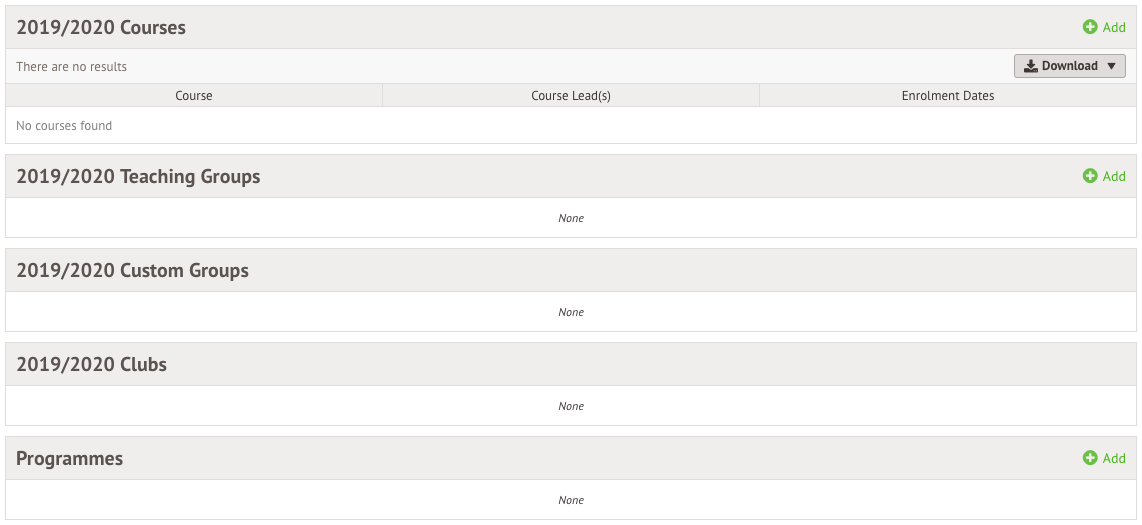This screenshot has width=1142, height=525.
Task: Select the Programmes section heading
Action: pyautogui.click(x=70, y=458)
